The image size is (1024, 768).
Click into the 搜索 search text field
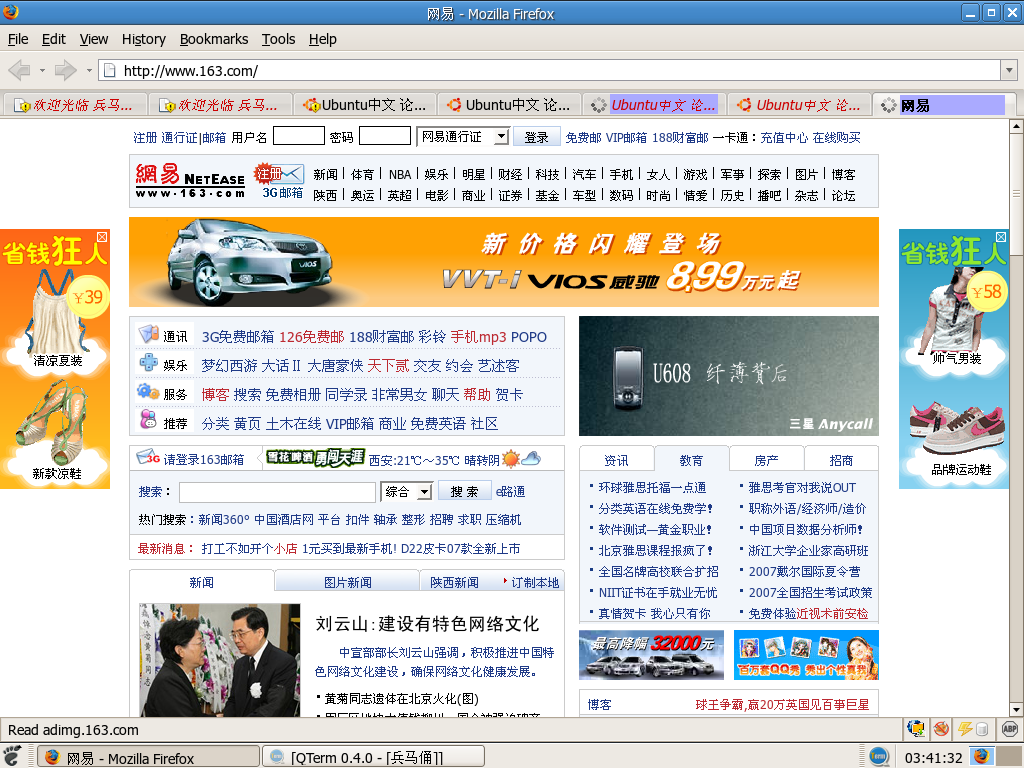coord(278,492)
